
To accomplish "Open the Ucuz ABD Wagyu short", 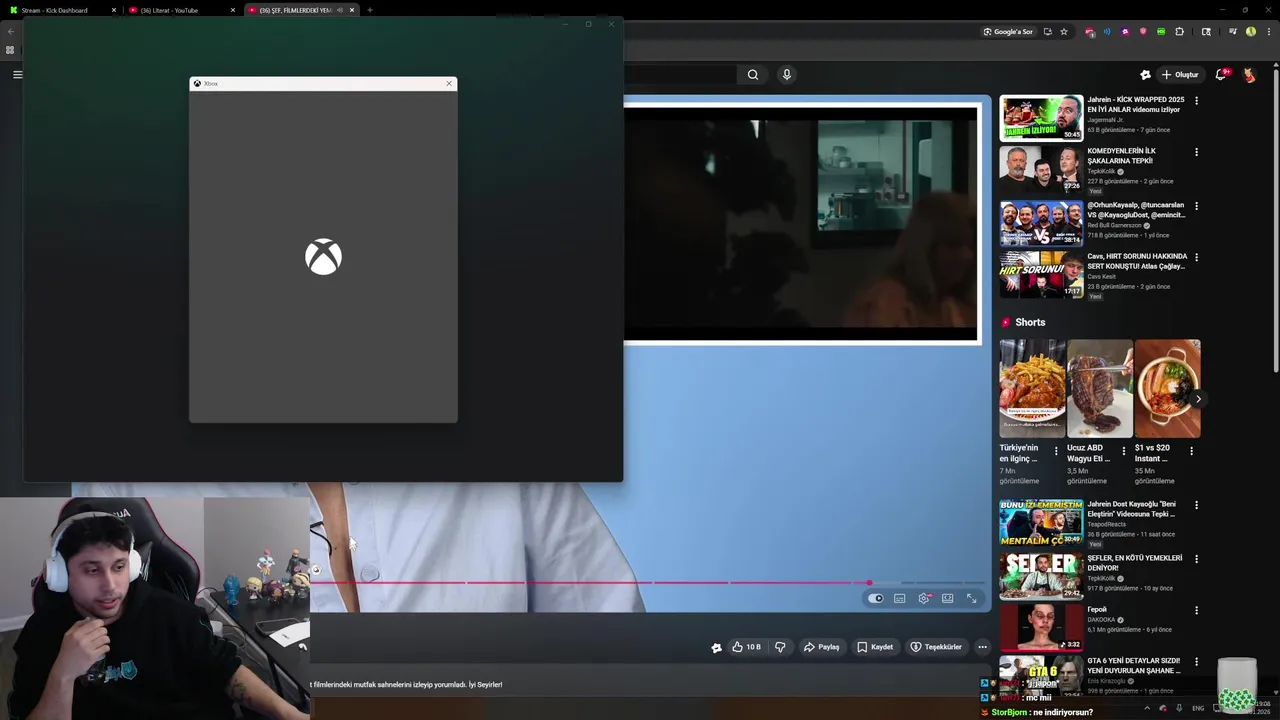I will point(1100,389).
